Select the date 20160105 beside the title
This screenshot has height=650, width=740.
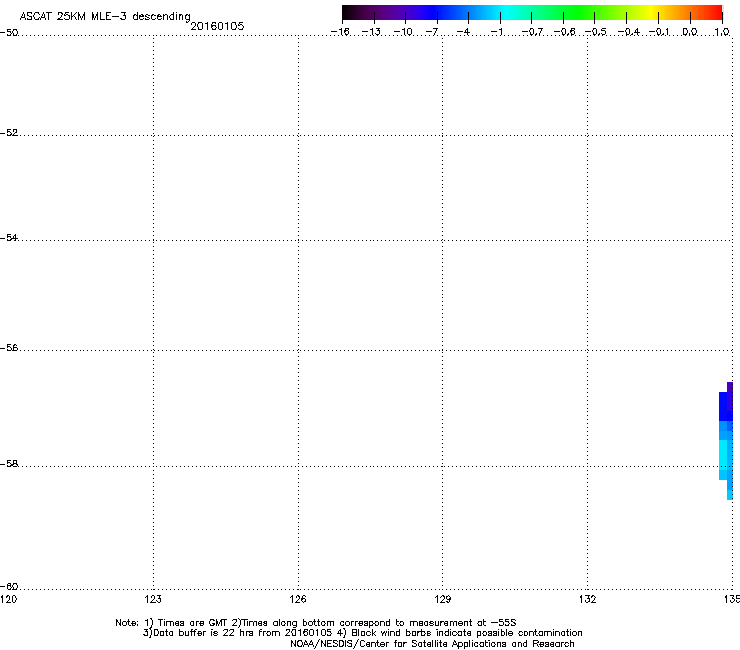(x=217, y=26)
